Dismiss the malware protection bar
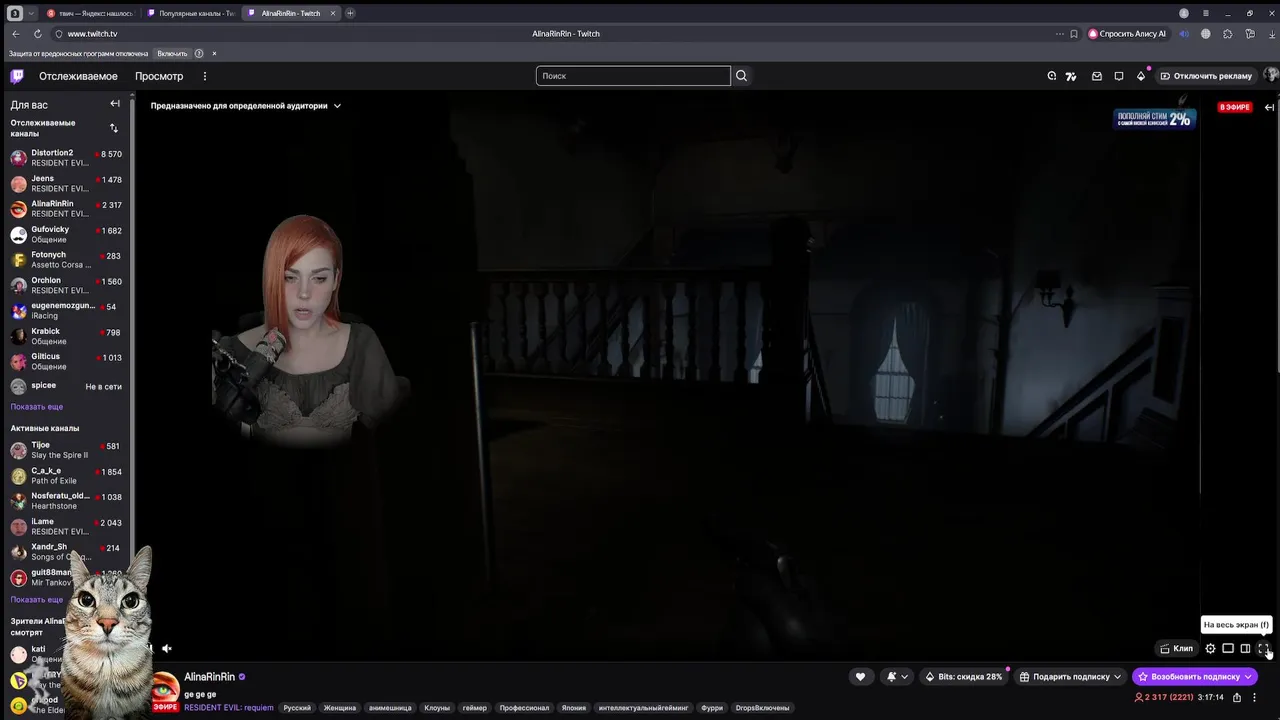The width and height of the screenshot is (1280, 720). tap(214, 53)
